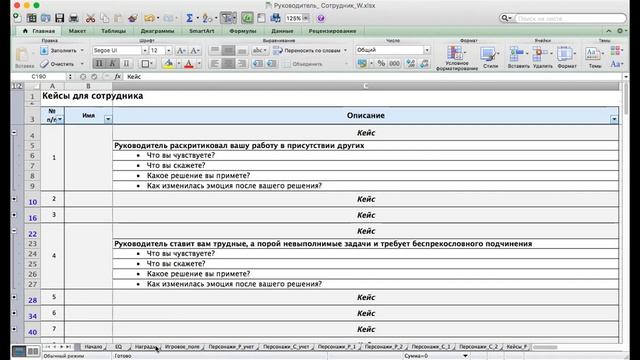
Task: Open the font name dropdown
Action: coord(144,51)
